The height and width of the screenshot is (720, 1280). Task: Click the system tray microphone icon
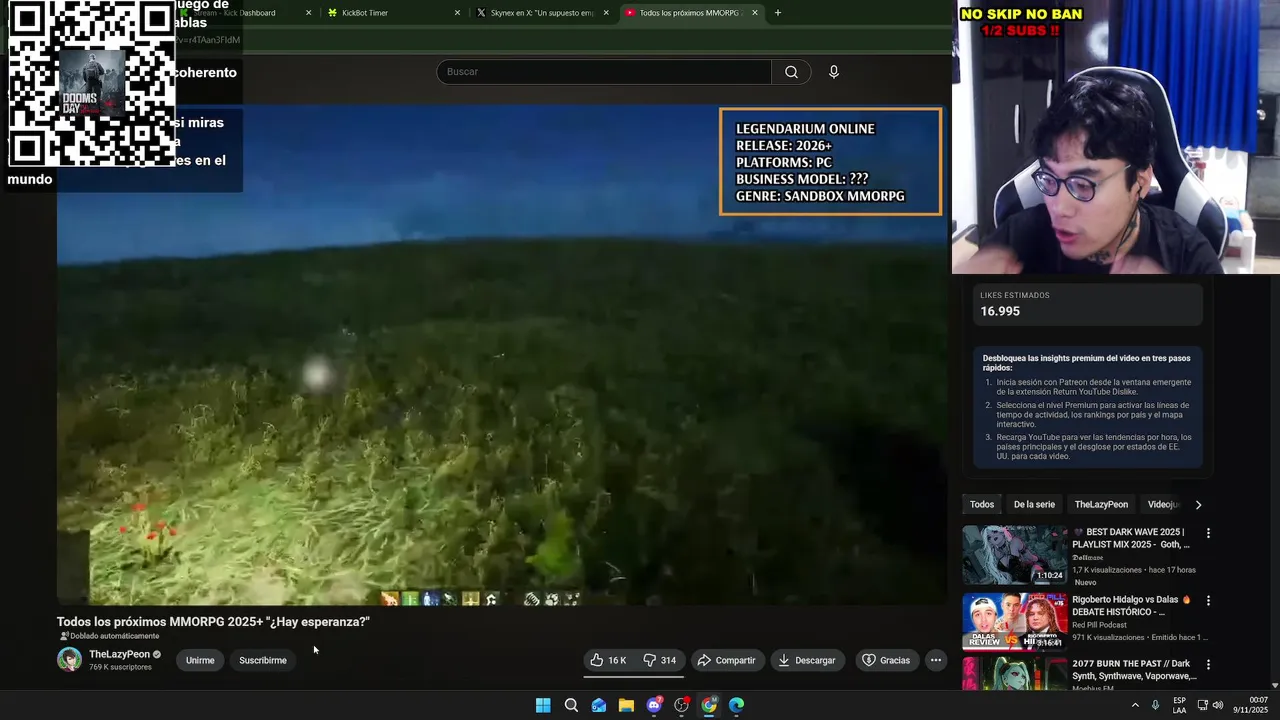[x=1155, y=705]
